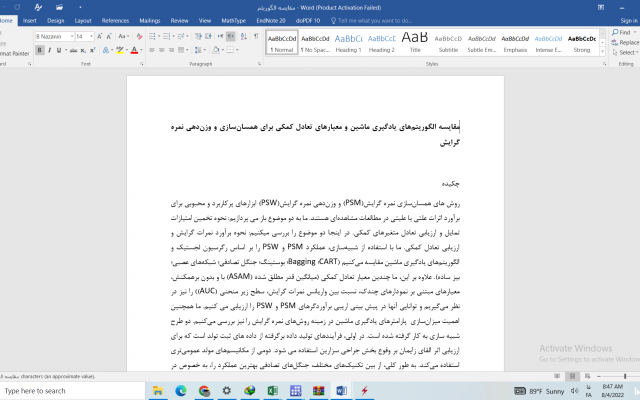Adjust the zoom slider
This screenshot has height=400, width=640.
pos(624,376)
